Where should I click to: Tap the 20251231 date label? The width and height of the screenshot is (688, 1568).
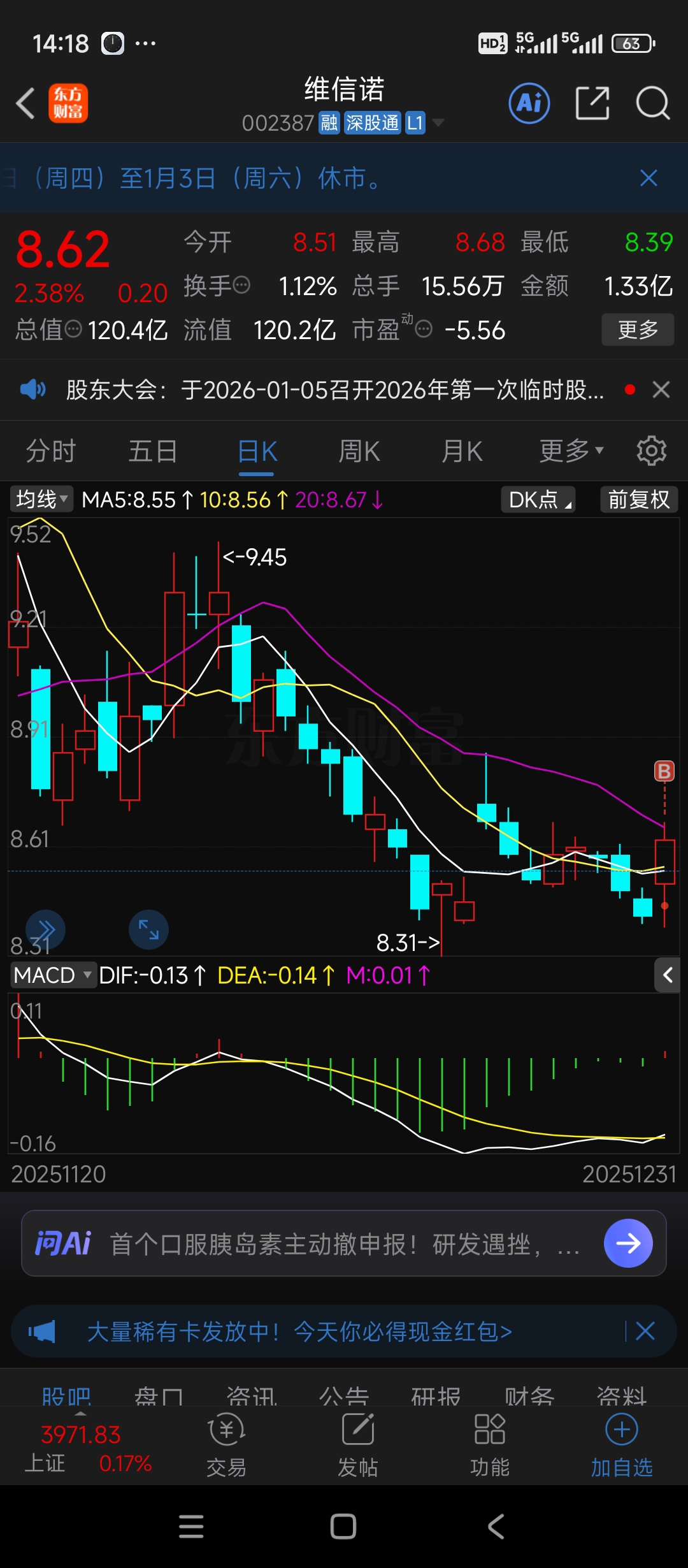tap(629, 1174)
